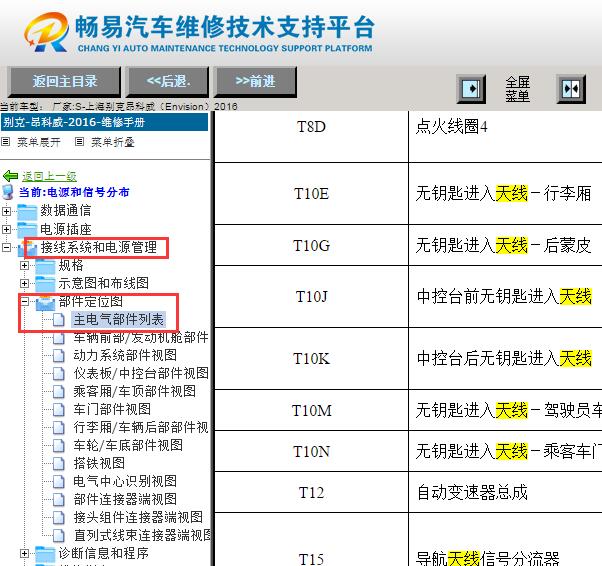
Task: Click the folder icon of 诊断信息和程序
Action: click(45, 554)
